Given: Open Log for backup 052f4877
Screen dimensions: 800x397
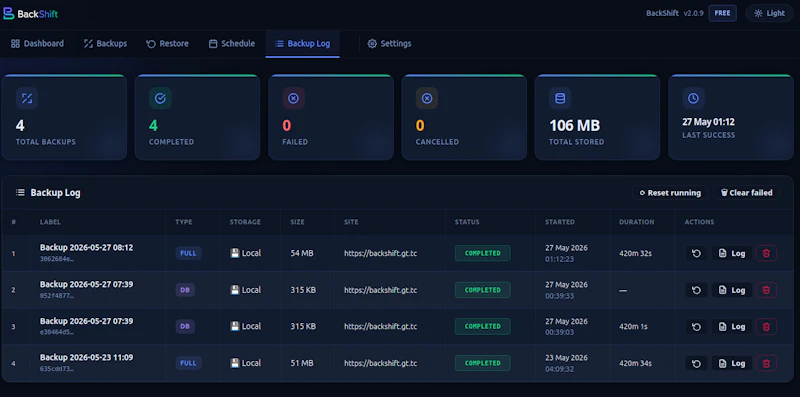Looking at the screenshot, I should tap(732, 290).
